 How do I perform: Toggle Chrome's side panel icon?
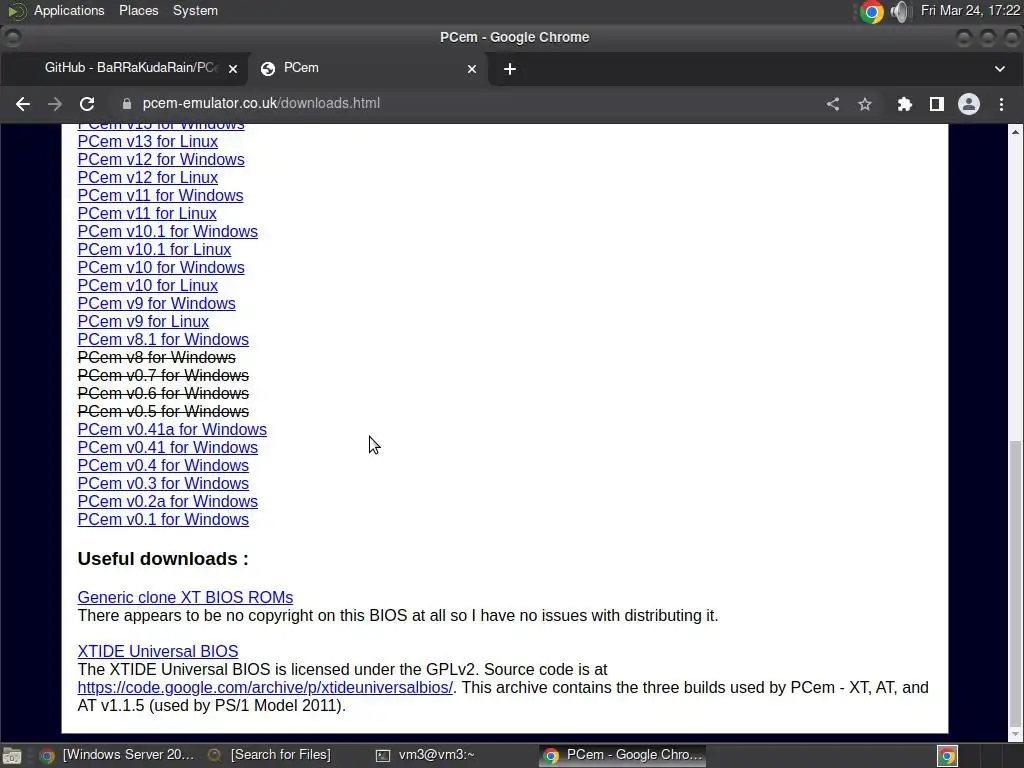pos(936,104)
